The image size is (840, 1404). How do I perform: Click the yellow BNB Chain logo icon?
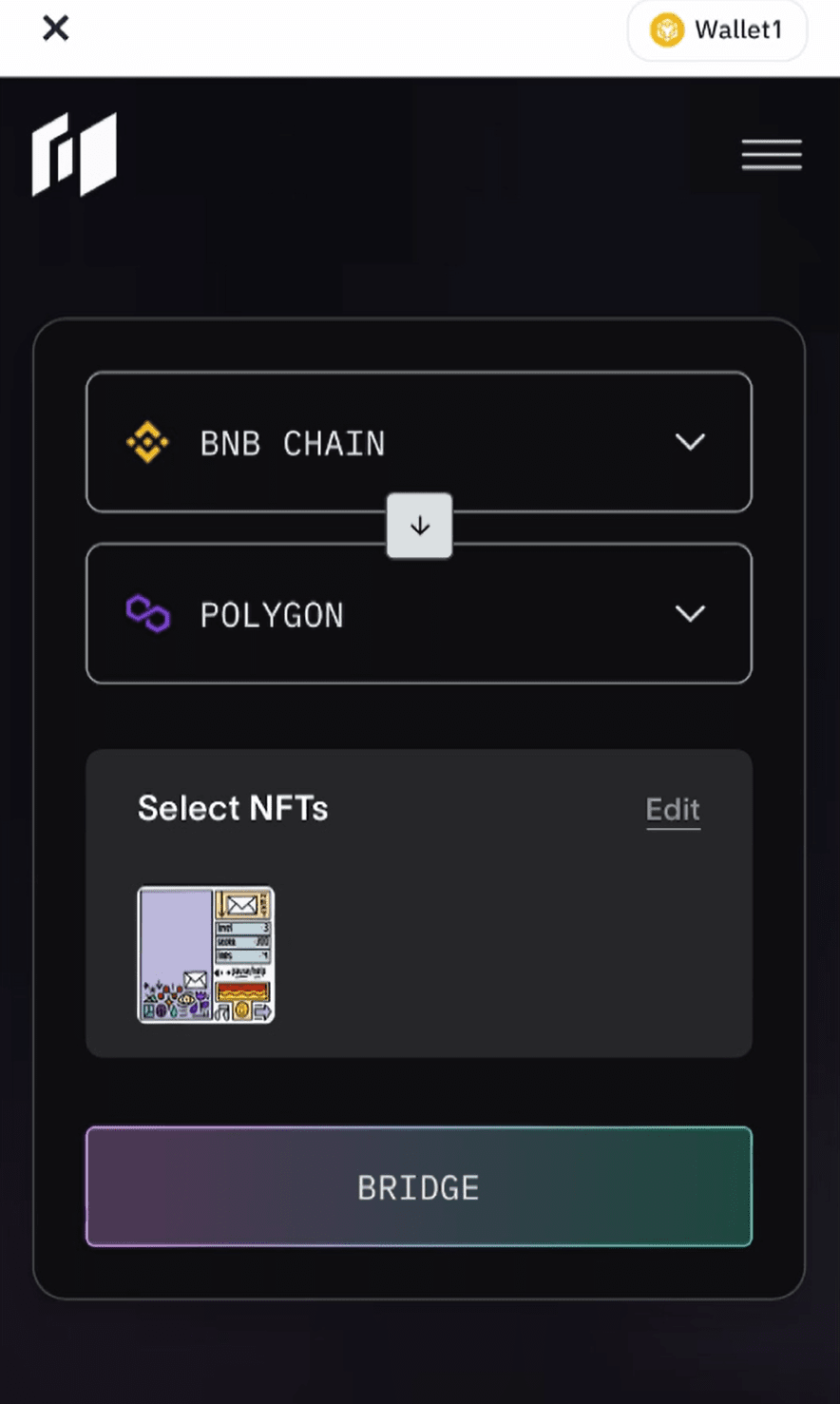click(x=148, y=443)
